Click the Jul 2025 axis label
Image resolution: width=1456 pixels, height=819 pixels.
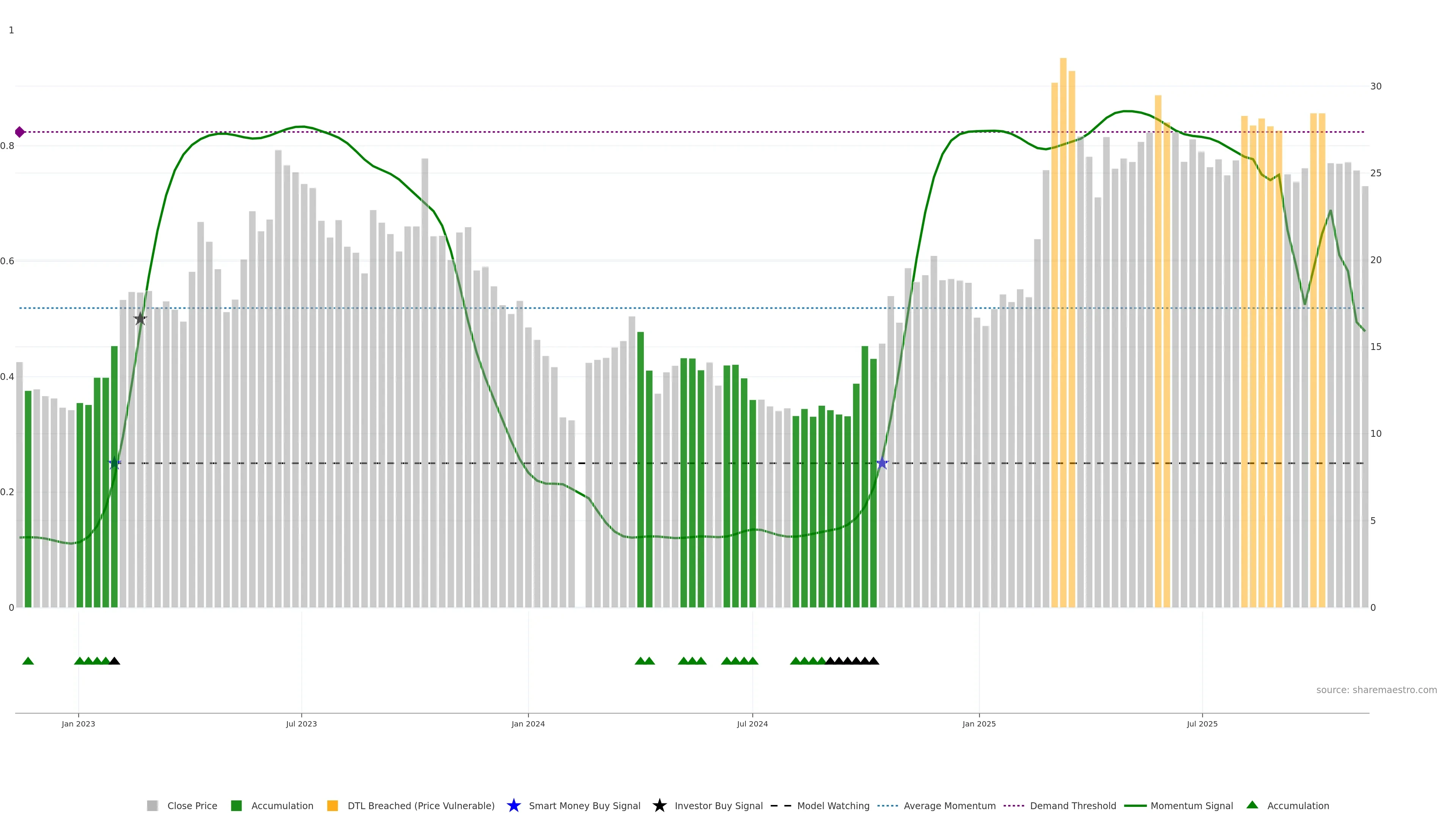tap(1202, 723)
